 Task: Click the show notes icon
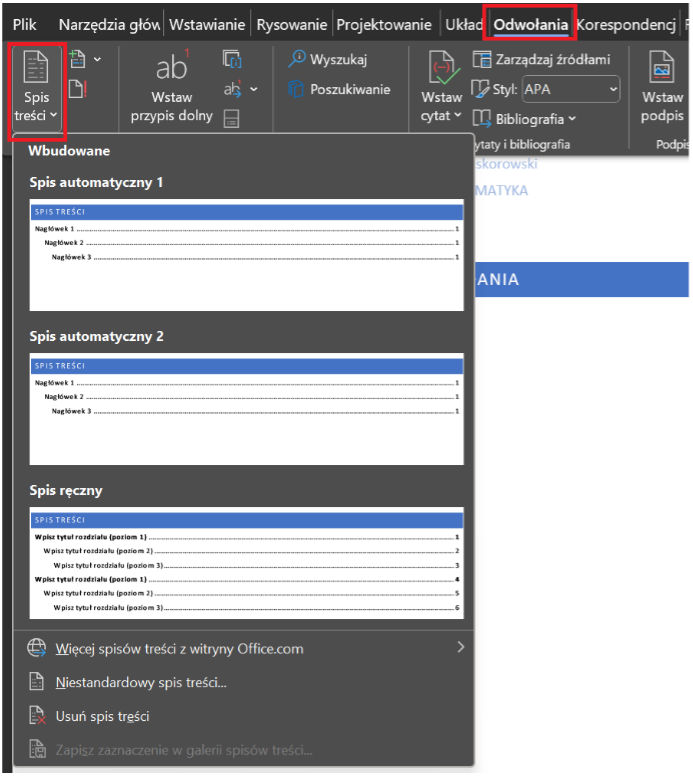[x=232, y=120]
